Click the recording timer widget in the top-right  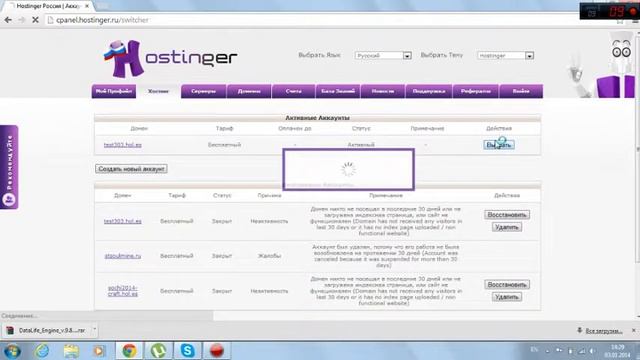pyautogui.click(x=609, y=11)
